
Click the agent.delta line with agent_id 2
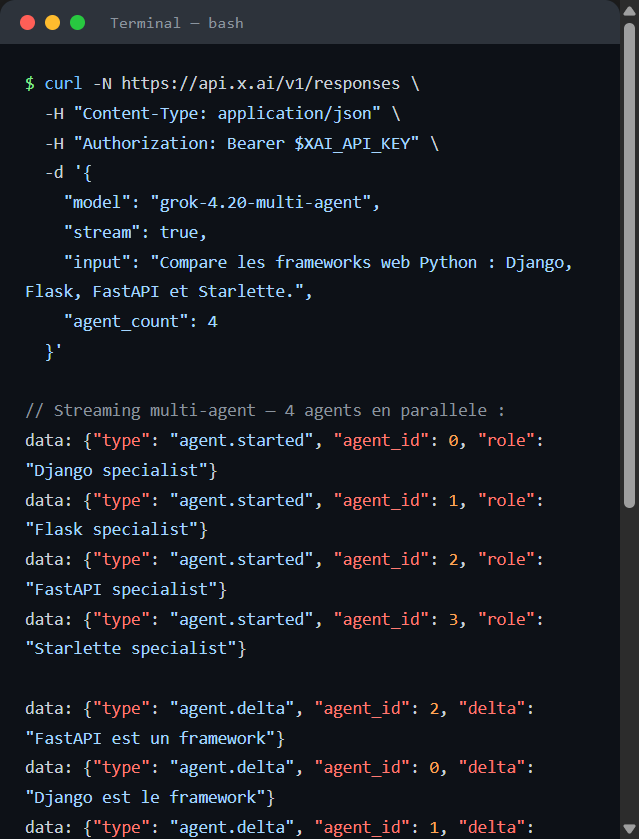(279, 709)
